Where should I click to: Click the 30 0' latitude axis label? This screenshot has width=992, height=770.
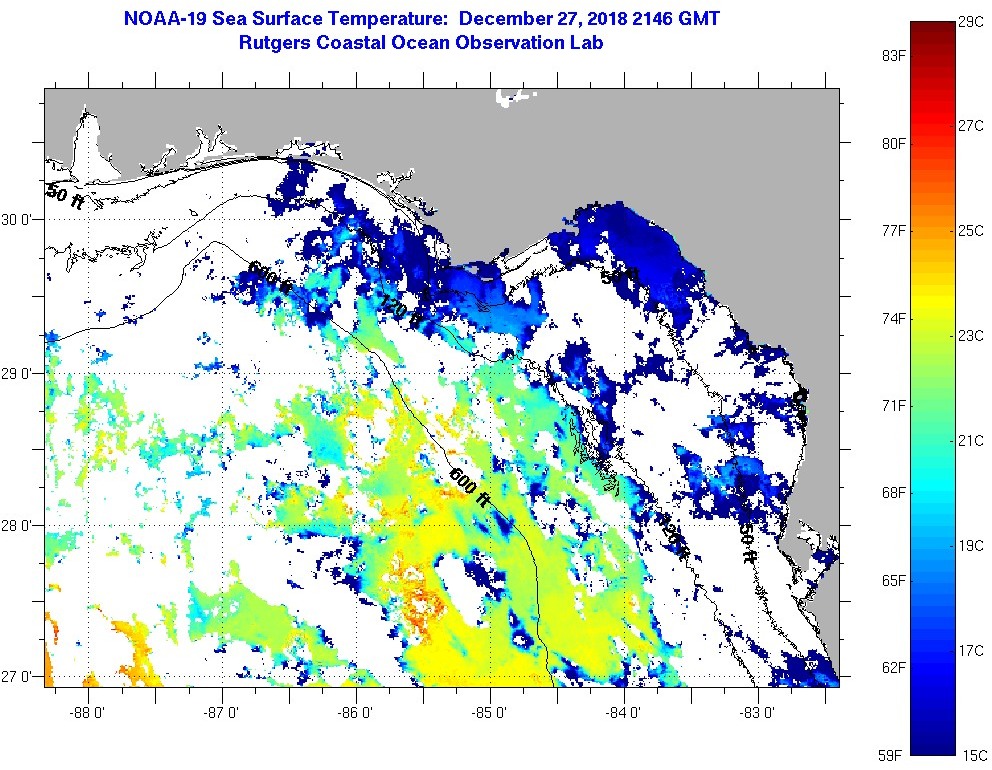20,220
